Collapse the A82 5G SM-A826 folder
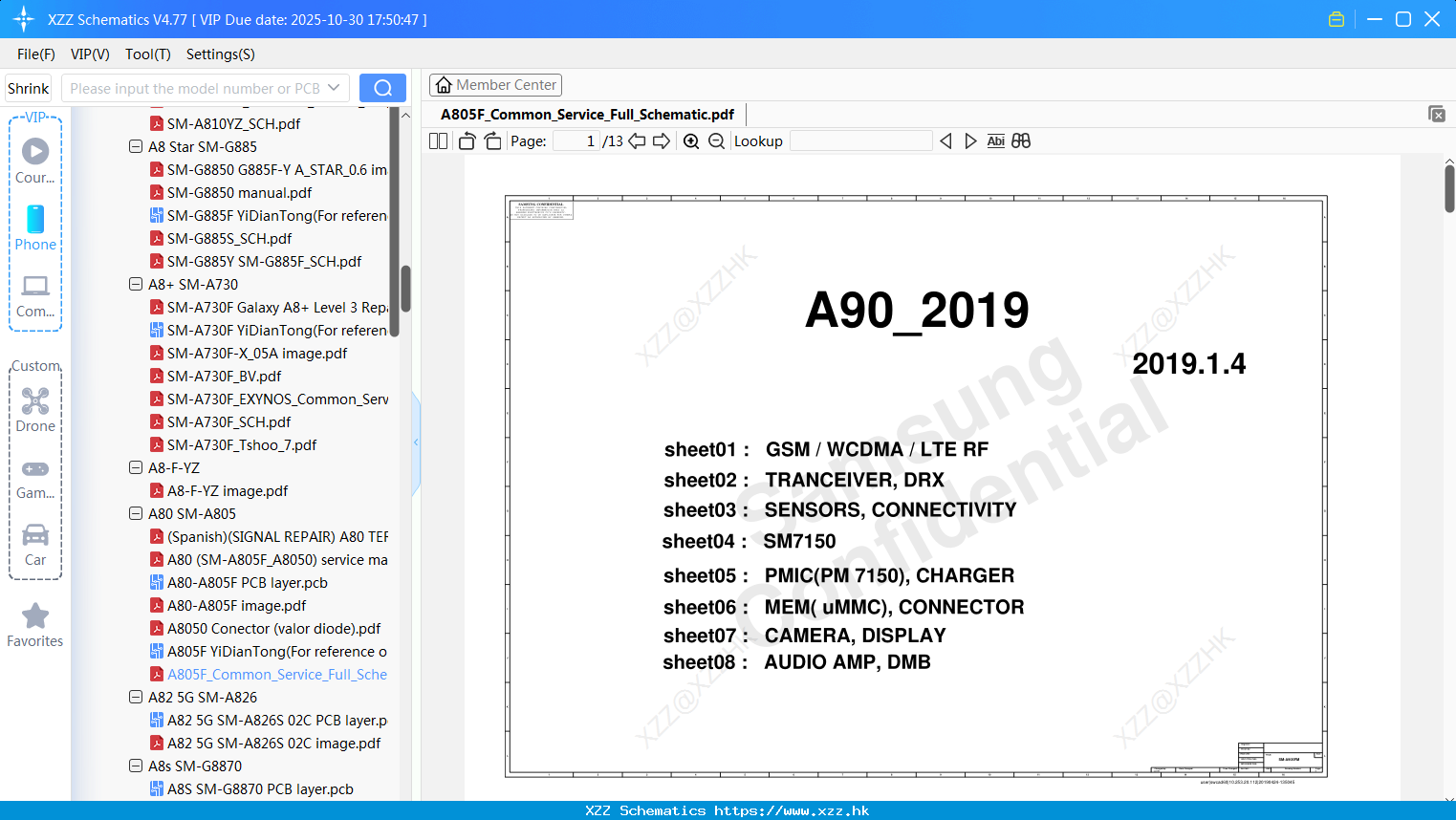The image size is (1456, 820). [136, 698]
